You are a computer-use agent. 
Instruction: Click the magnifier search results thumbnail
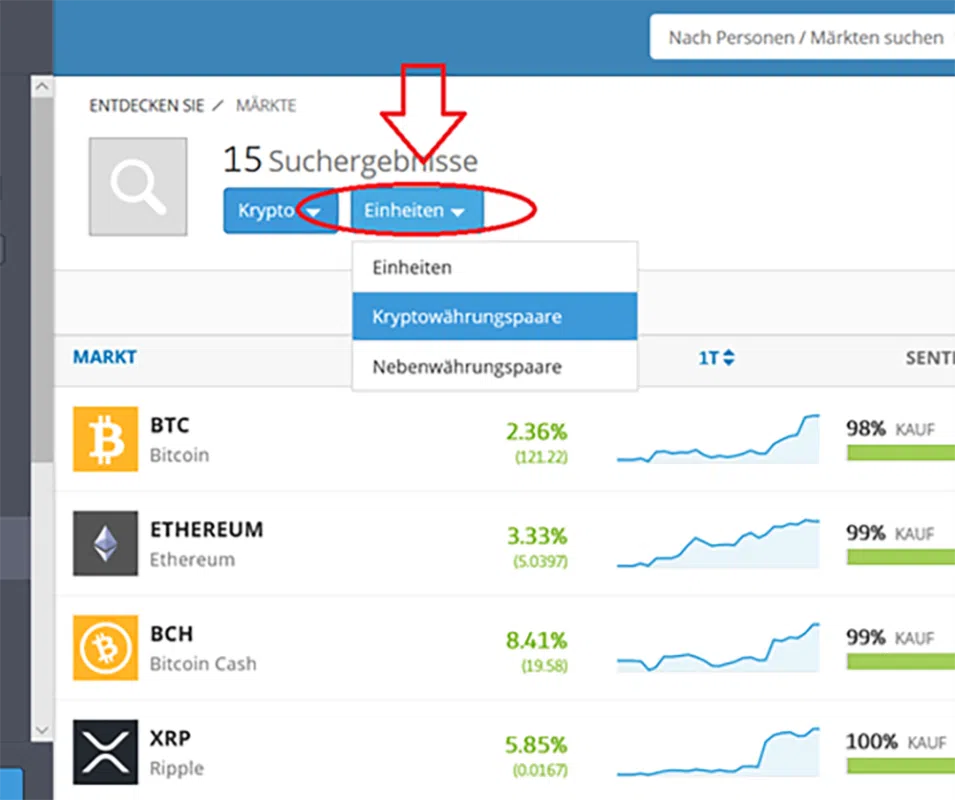tap(138, 186)
